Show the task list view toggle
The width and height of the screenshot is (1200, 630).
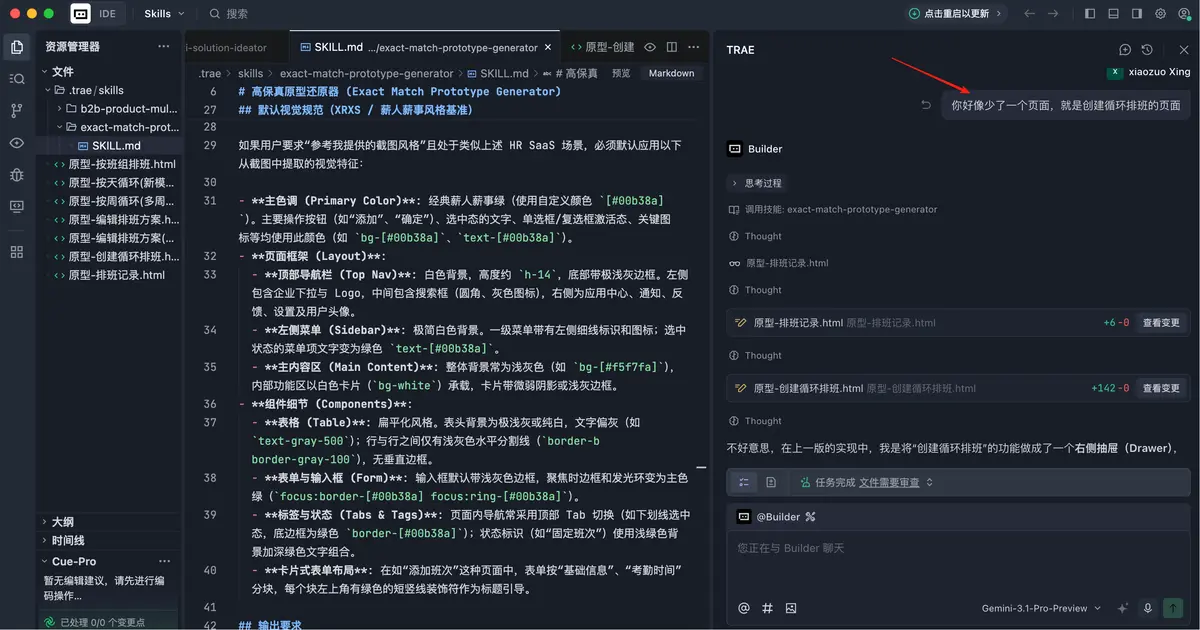744,482
